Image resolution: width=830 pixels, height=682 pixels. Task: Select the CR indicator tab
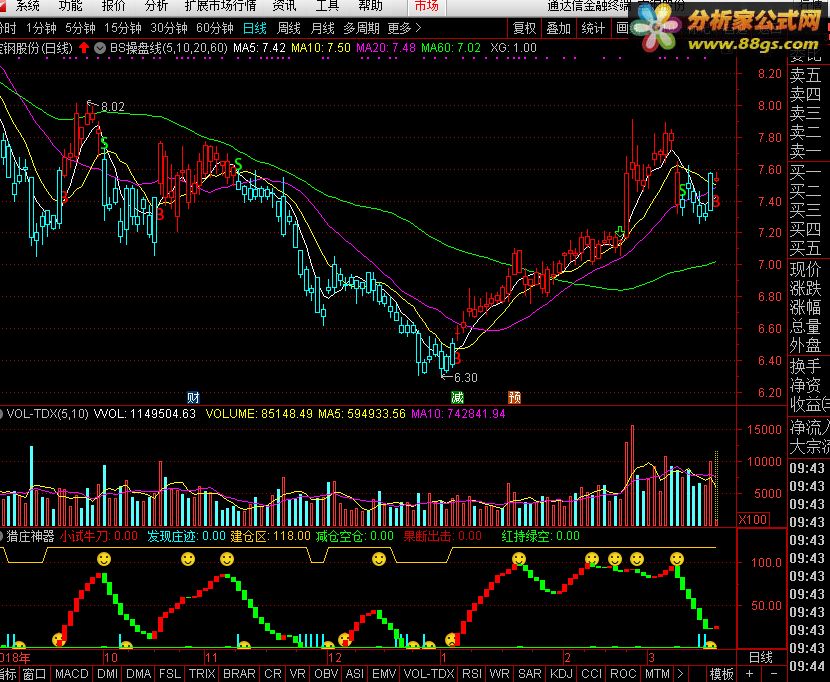tap(273, 674)
